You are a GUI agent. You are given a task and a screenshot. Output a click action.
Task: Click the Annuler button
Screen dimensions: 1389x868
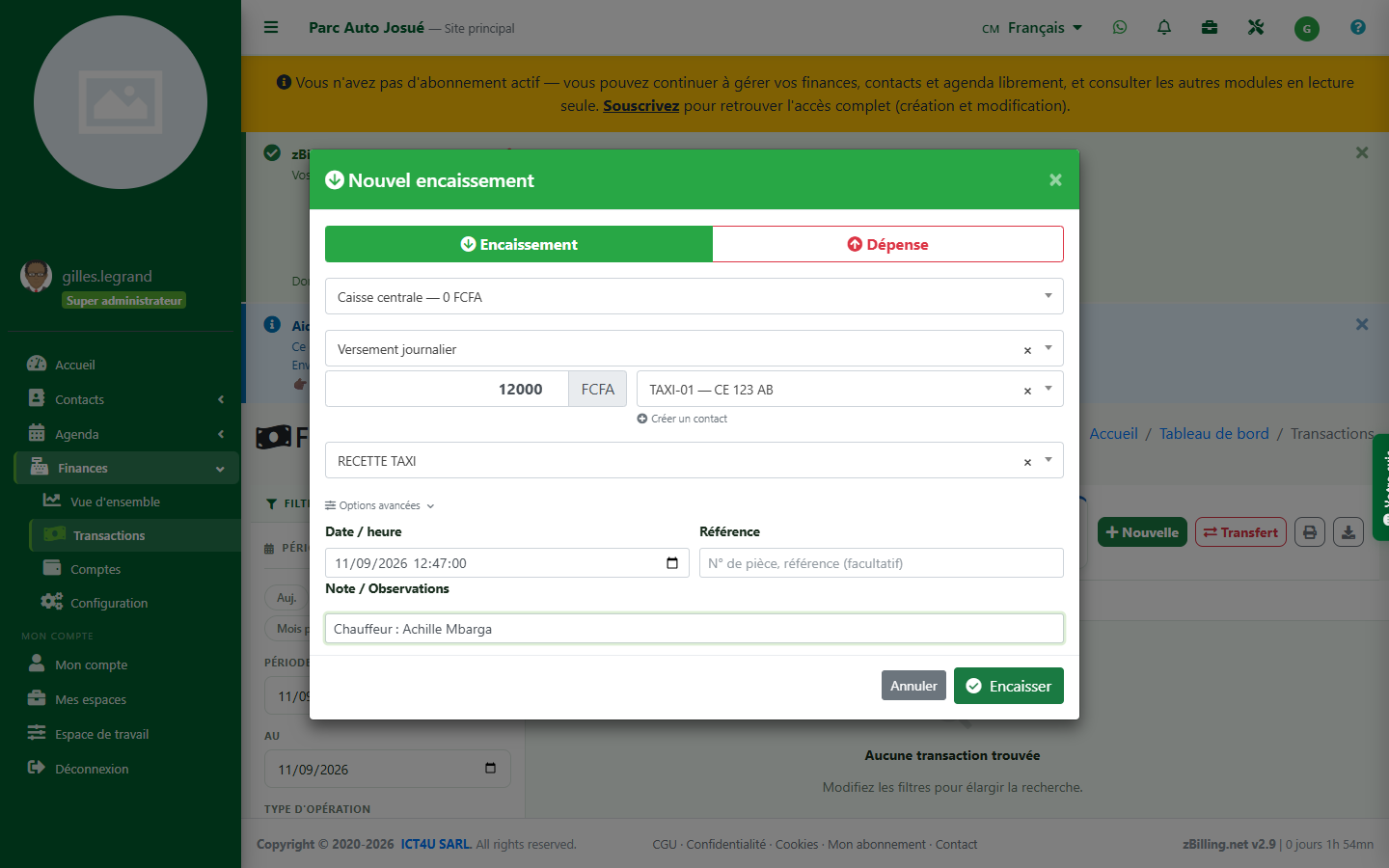[913, 686]
